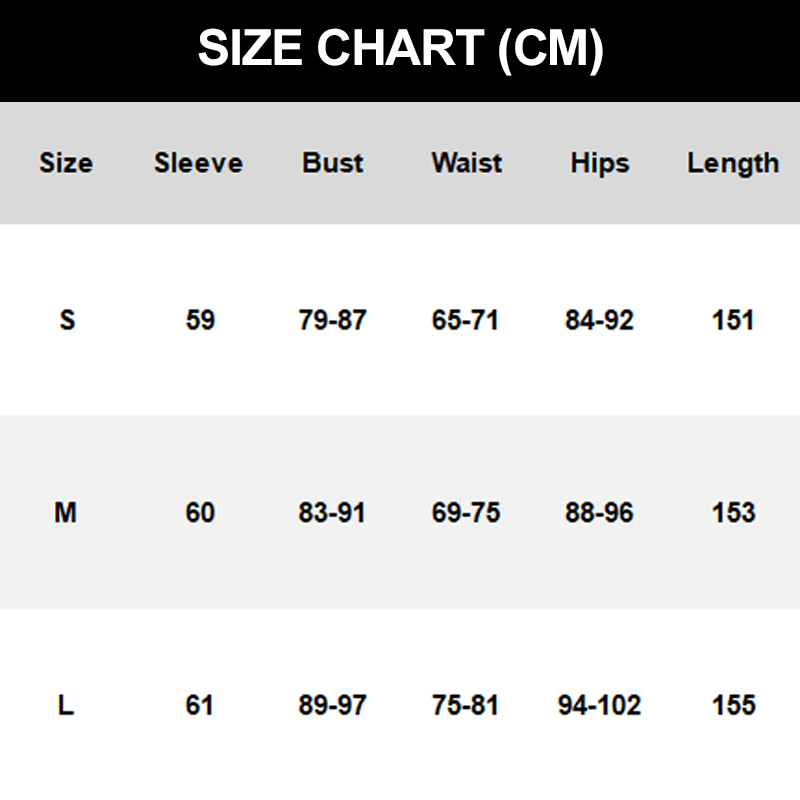Click the SIZE CHART (CM) title
This screenshot has height=800, width=800.
pos(400,49)
